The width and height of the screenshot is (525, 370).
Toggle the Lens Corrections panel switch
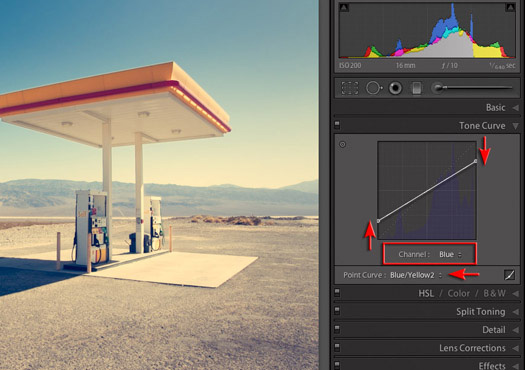tap(337, 348)
